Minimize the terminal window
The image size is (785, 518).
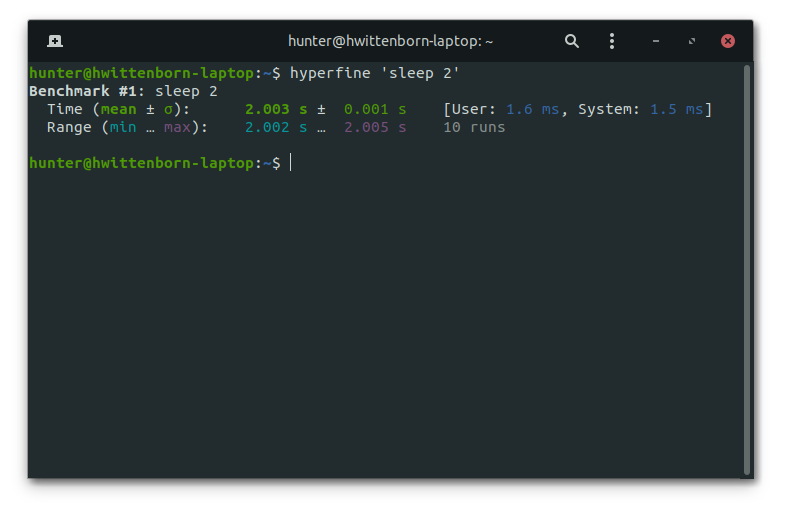click(656, 41)
